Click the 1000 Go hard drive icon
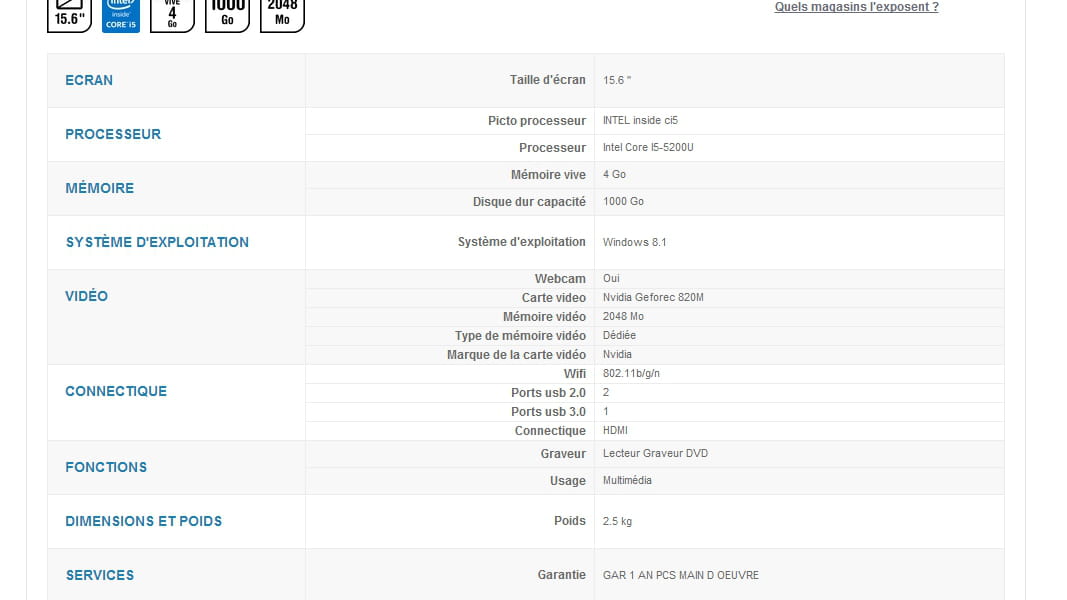Image resolution: width=1067 pixels, height=600 pixels. point(227,16)
